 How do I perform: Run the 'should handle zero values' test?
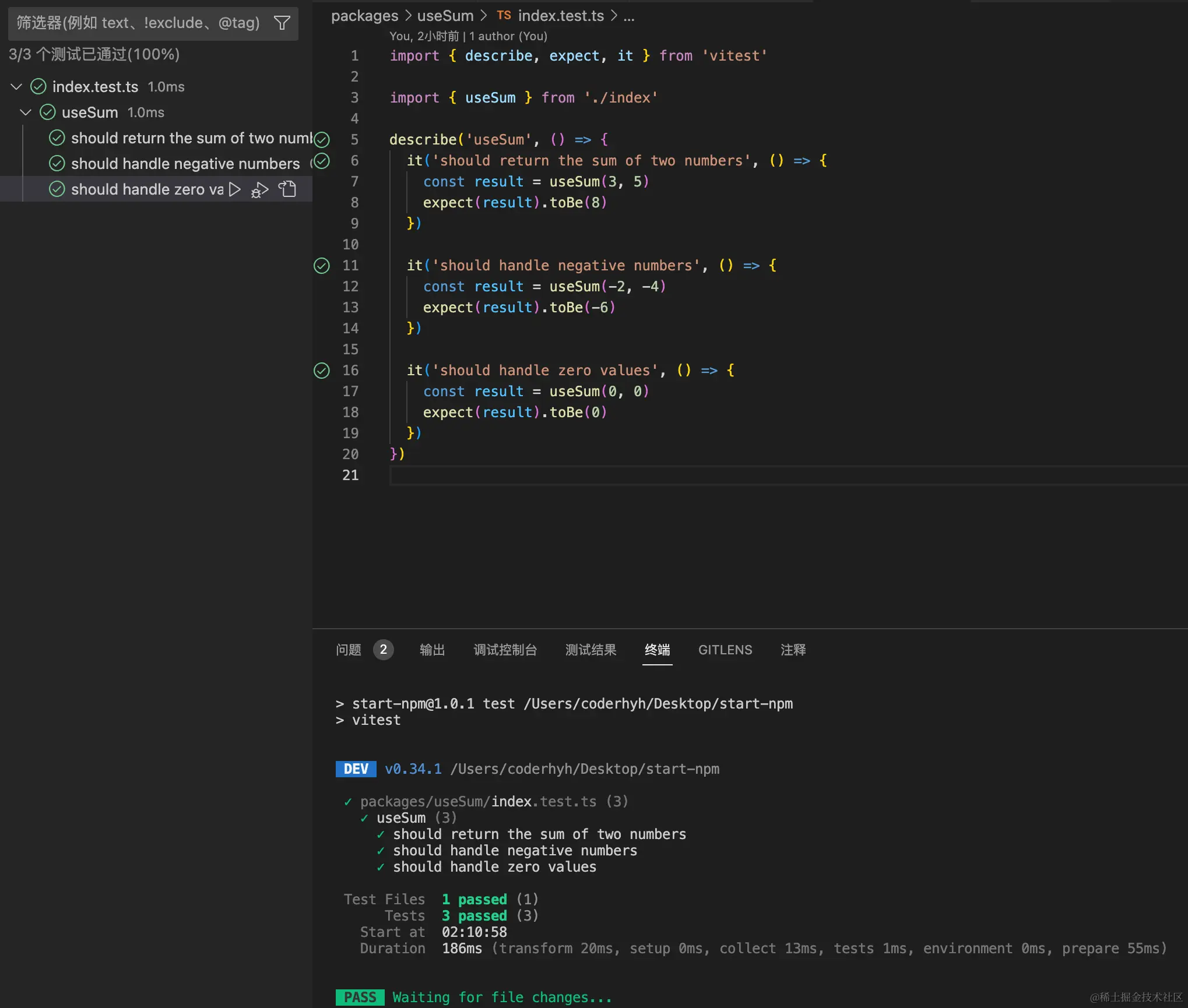(235, 189)
